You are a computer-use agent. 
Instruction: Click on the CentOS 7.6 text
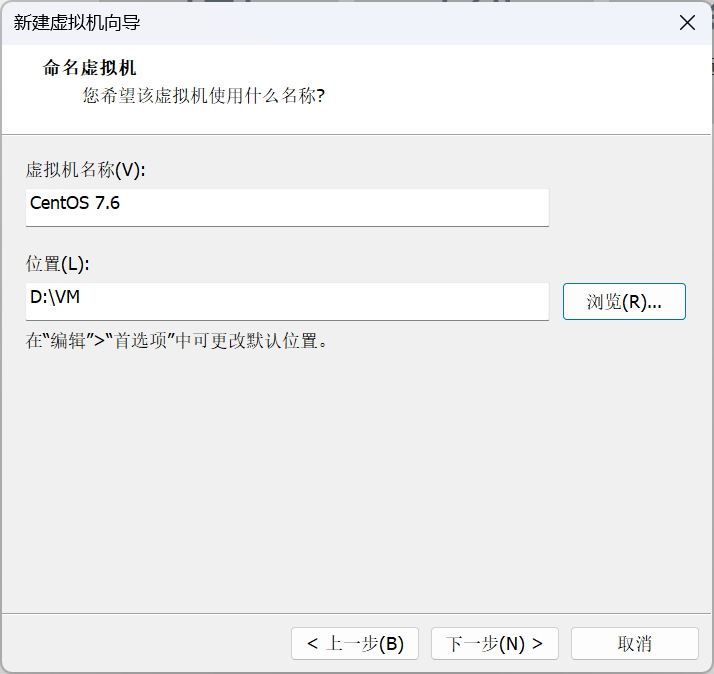[x=75, y=203]
